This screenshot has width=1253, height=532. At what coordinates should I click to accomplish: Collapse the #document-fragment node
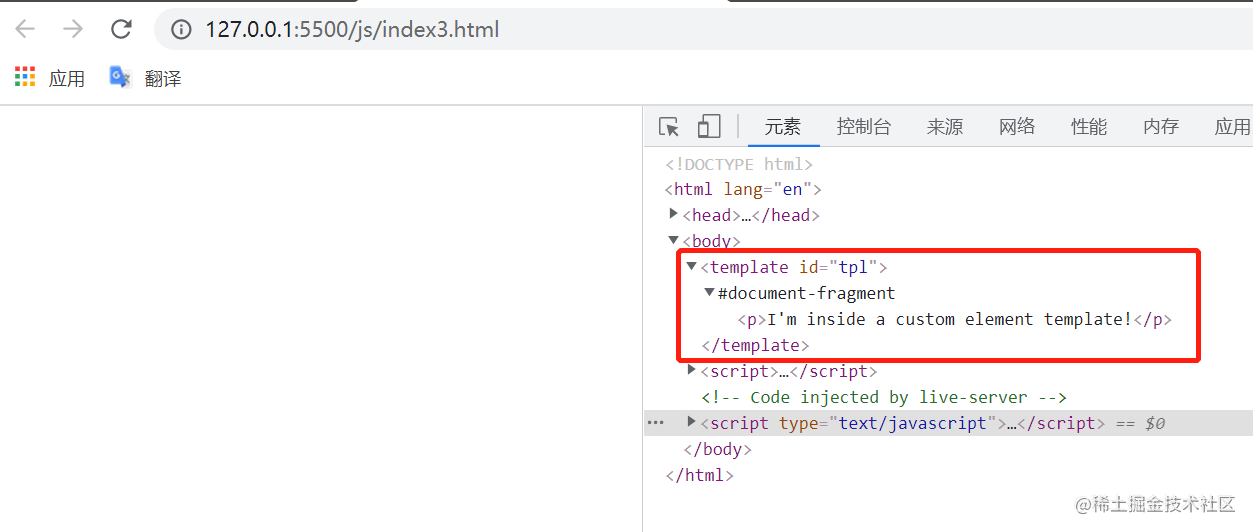coord(709,292)
